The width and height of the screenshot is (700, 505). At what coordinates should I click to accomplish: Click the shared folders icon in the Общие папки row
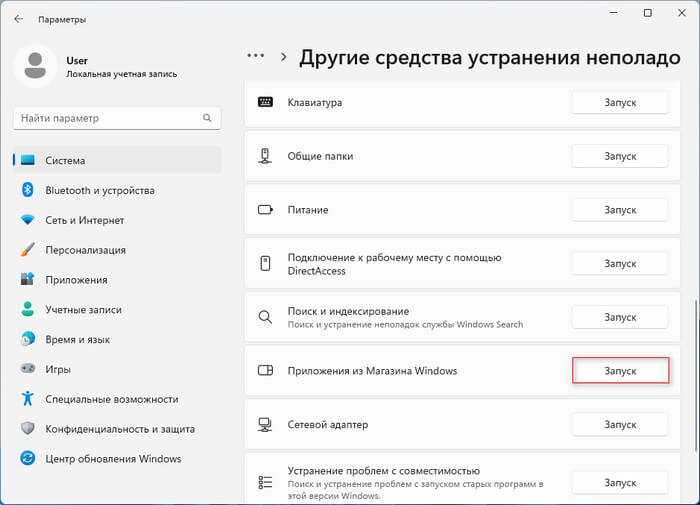tap(265, 156)
